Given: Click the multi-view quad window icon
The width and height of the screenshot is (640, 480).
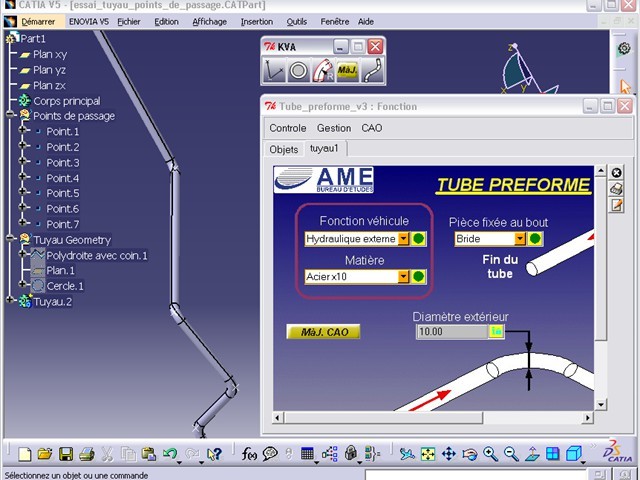Looking at the screenshot, I should tap(553, 454).
